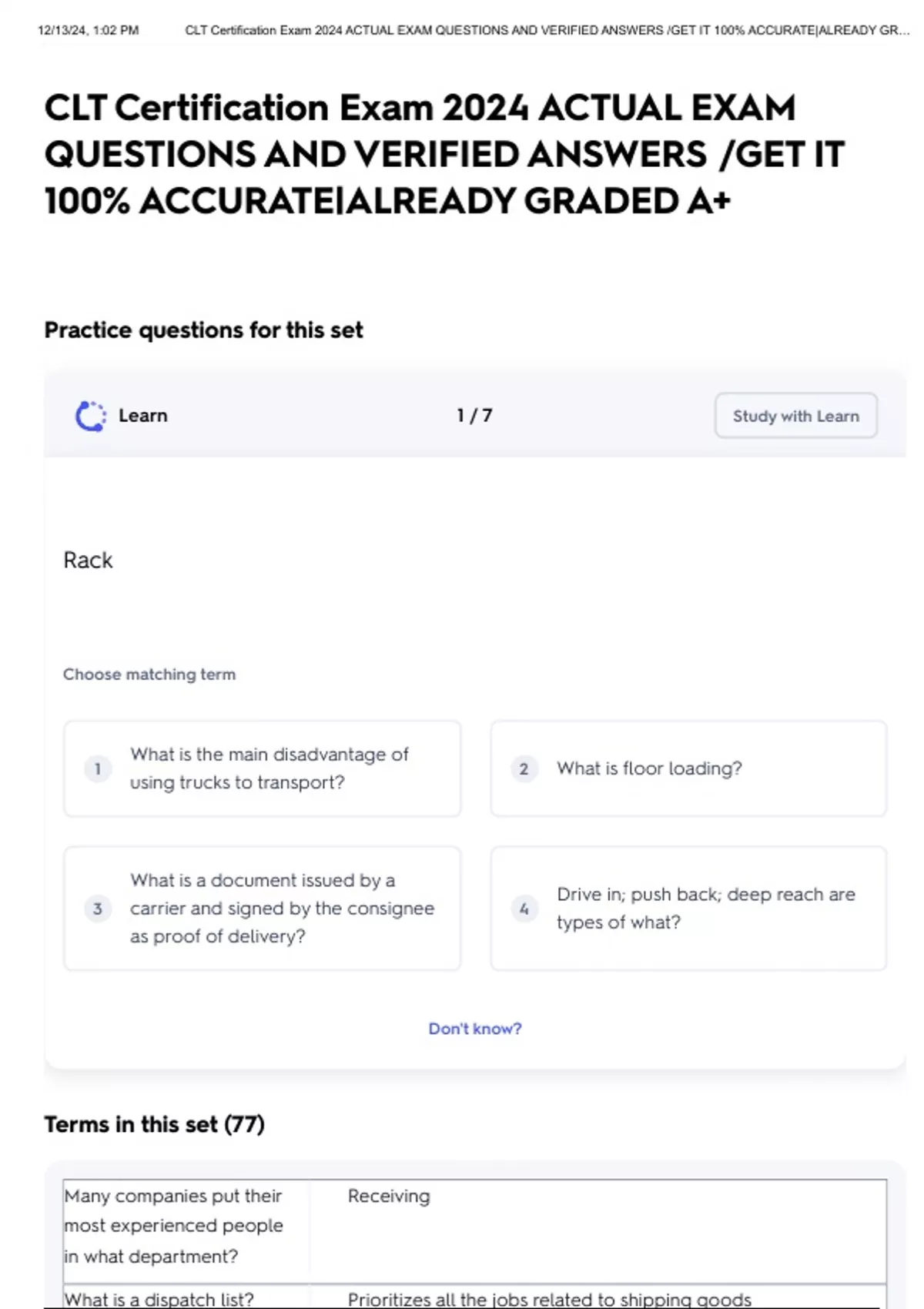This screenshot has width=924, height=1309.
Task: Click the number 2 answer badge
Action: tap(524, 768)
